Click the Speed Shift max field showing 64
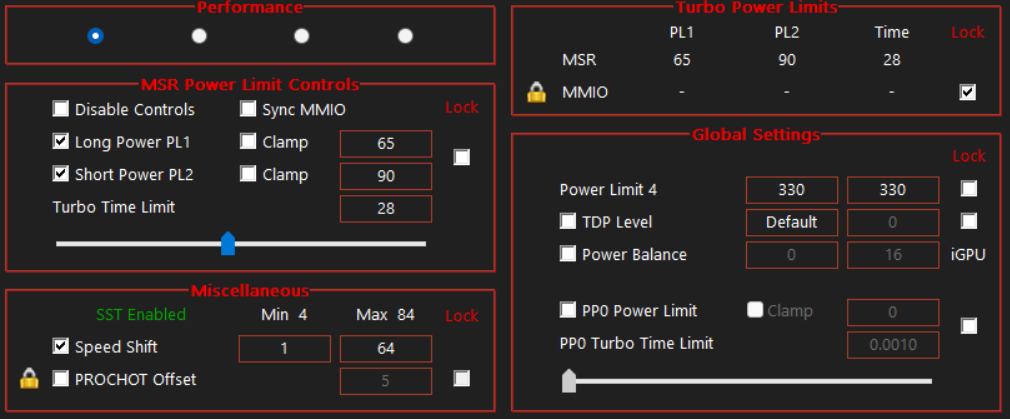The height and width of the screenshot is (419, 1010). (386, 349)
